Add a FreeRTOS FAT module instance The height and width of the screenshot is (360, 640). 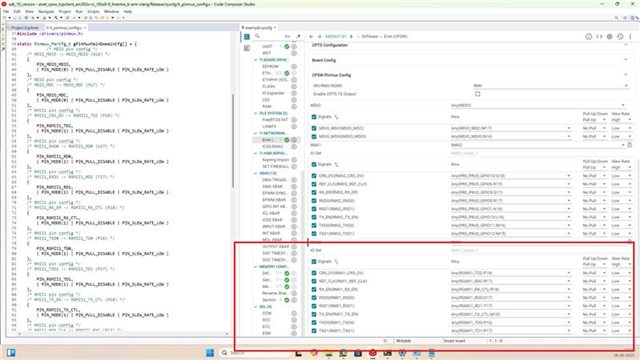294,120
